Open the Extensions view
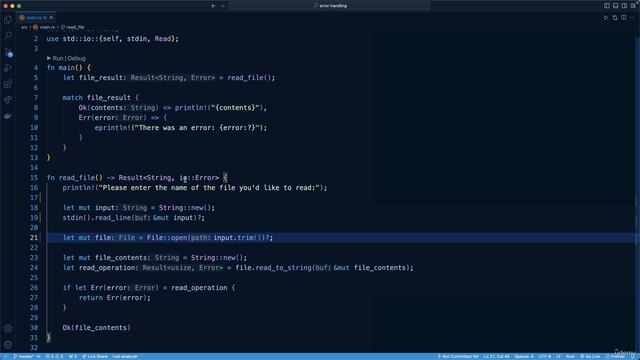This screenshot has width=640, height=360. click(8, 84)
